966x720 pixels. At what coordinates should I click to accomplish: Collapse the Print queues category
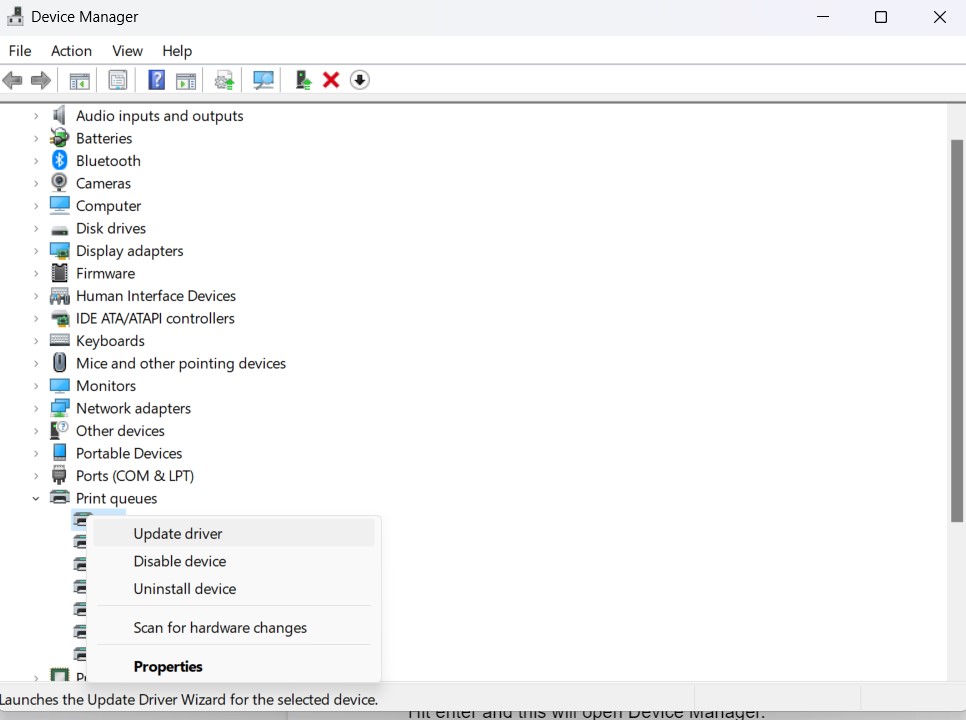click(36, 498)
